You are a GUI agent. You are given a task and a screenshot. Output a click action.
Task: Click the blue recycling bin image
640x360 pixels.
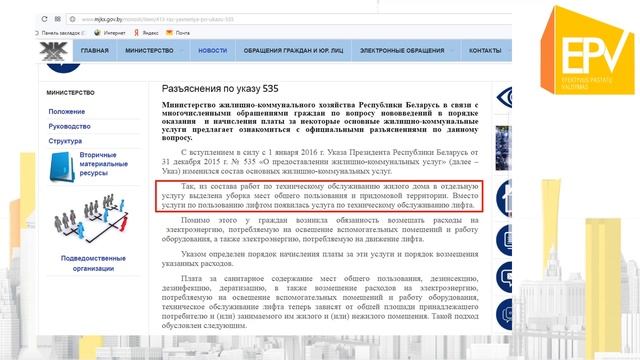point(62,167)
